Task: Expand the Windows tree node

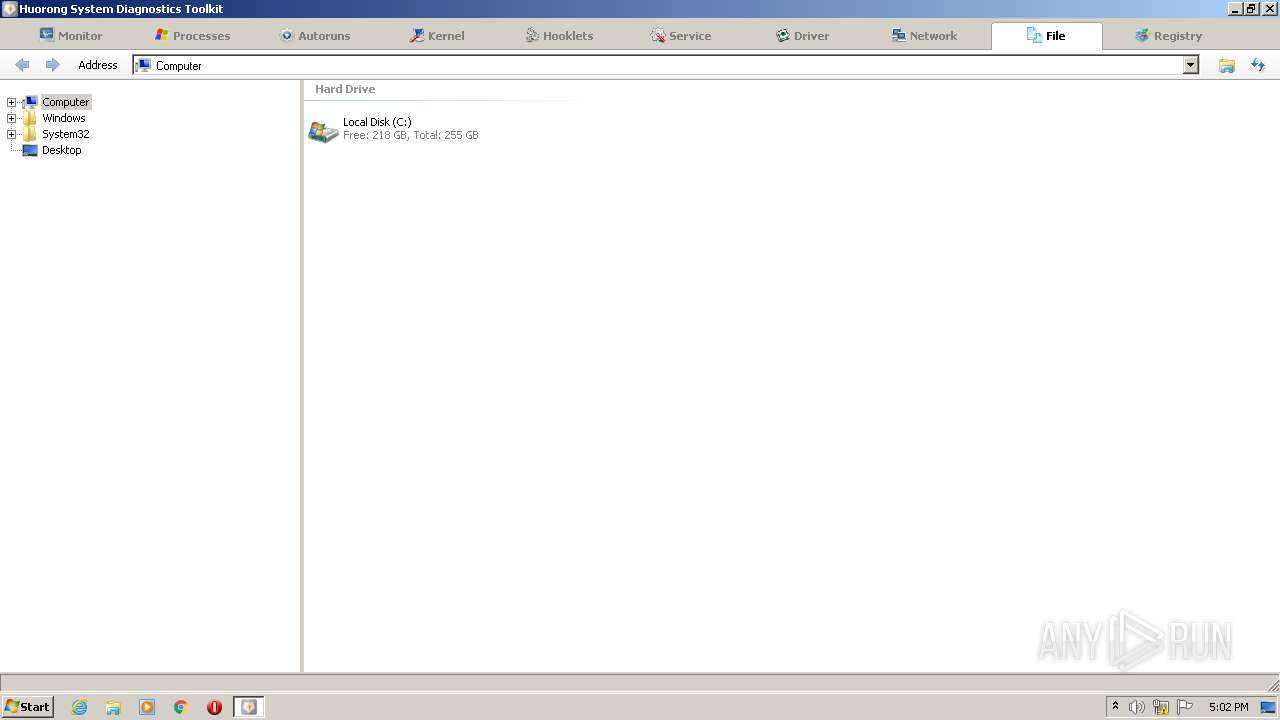Action: [12, 118]
